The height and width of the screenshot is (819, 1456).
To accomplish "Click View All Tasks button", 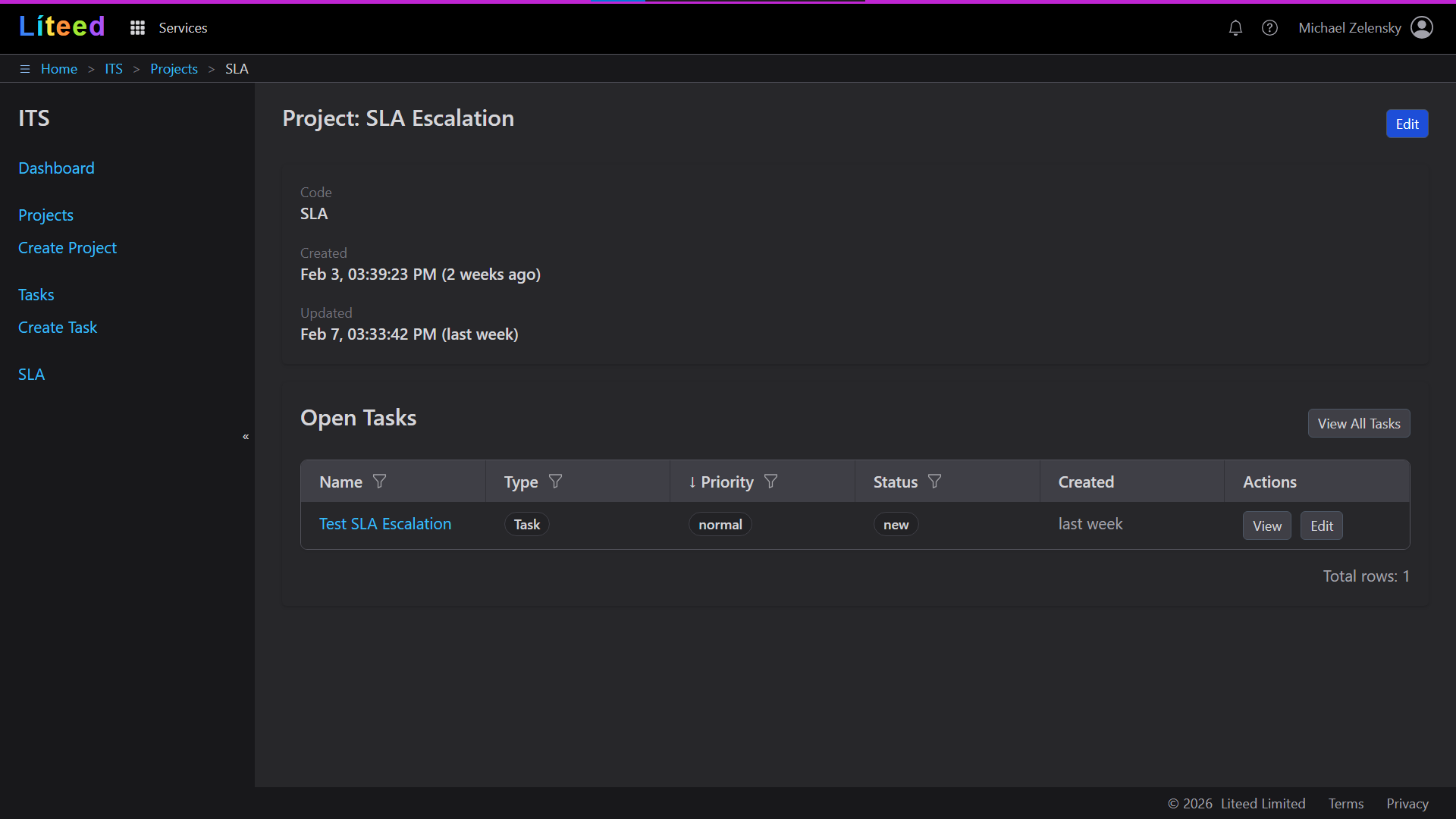I will pos(1358,424).
